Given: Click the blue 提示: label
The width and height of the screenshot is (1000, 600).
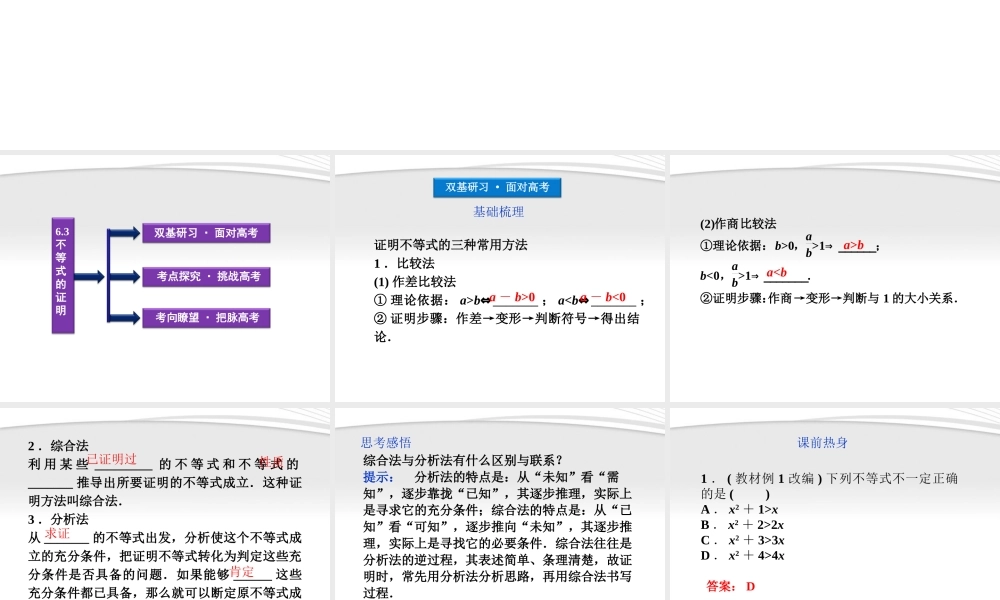Looking at the screenshot, I should [x=378, y=477].
